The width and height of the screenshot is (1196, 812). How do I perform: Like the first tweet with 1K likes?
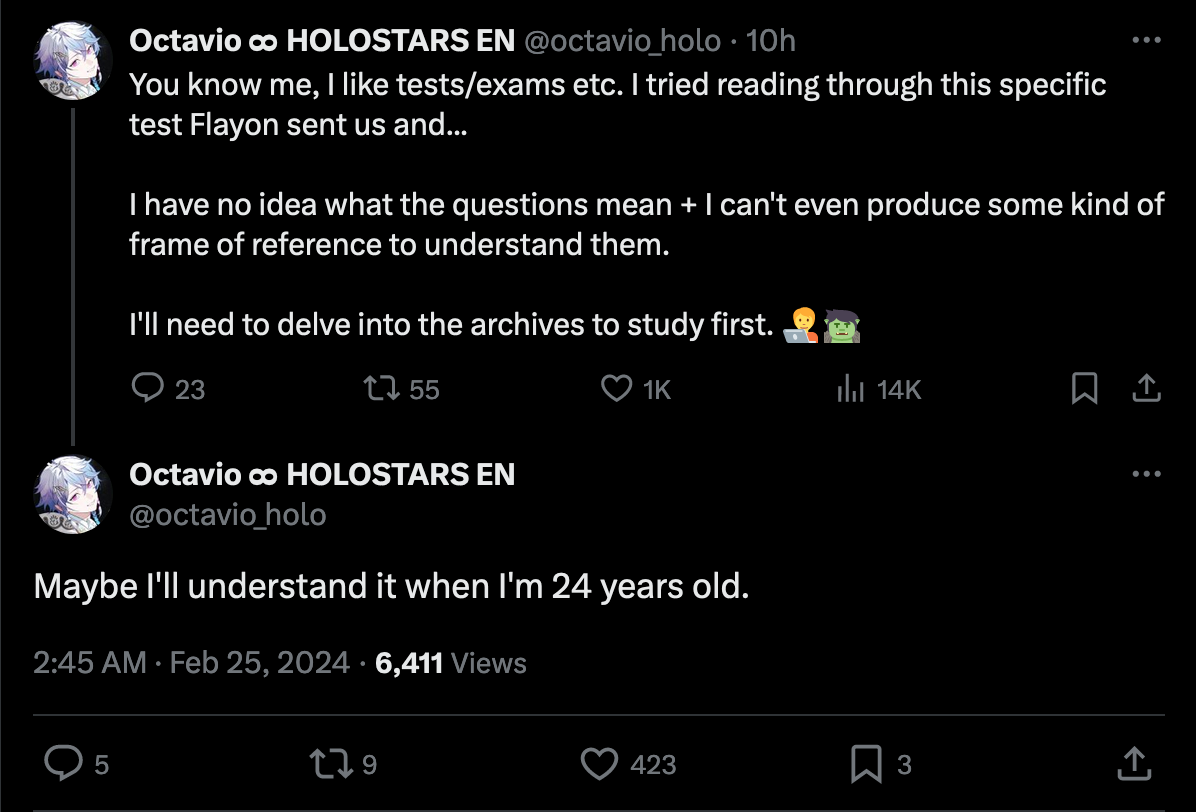[x=616, y=388]
